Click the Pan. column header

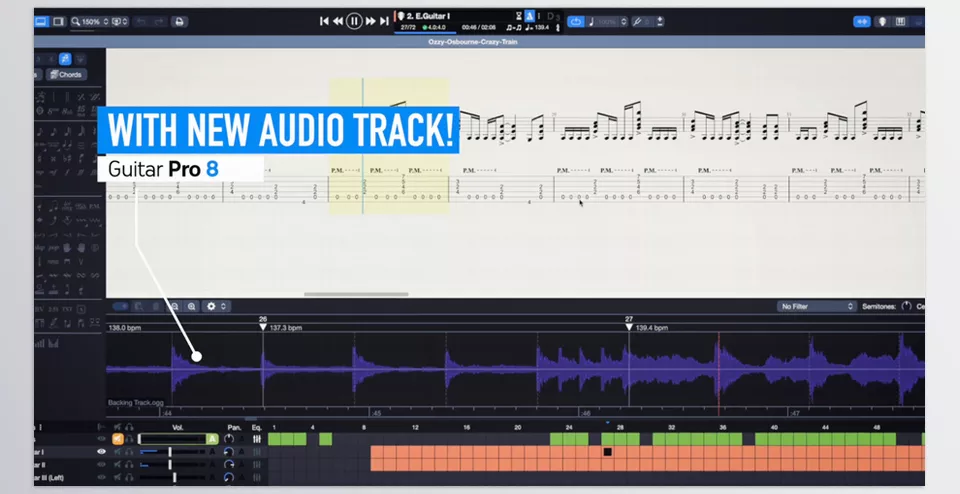click(x=234, y=427)
